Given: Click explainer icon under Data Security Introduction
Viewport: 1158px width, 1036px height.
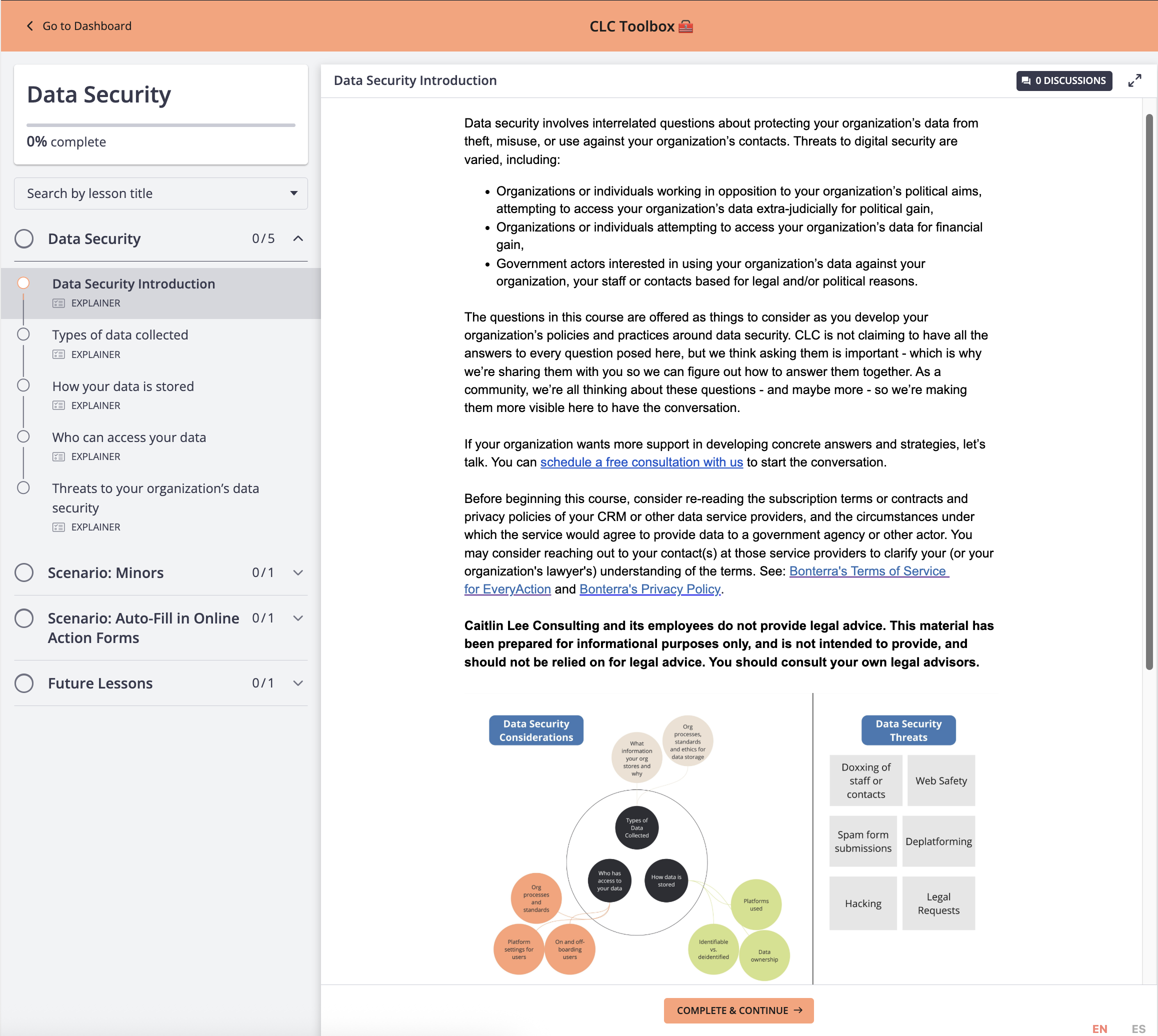Looking at the screenshot, I should pos(58,303).
